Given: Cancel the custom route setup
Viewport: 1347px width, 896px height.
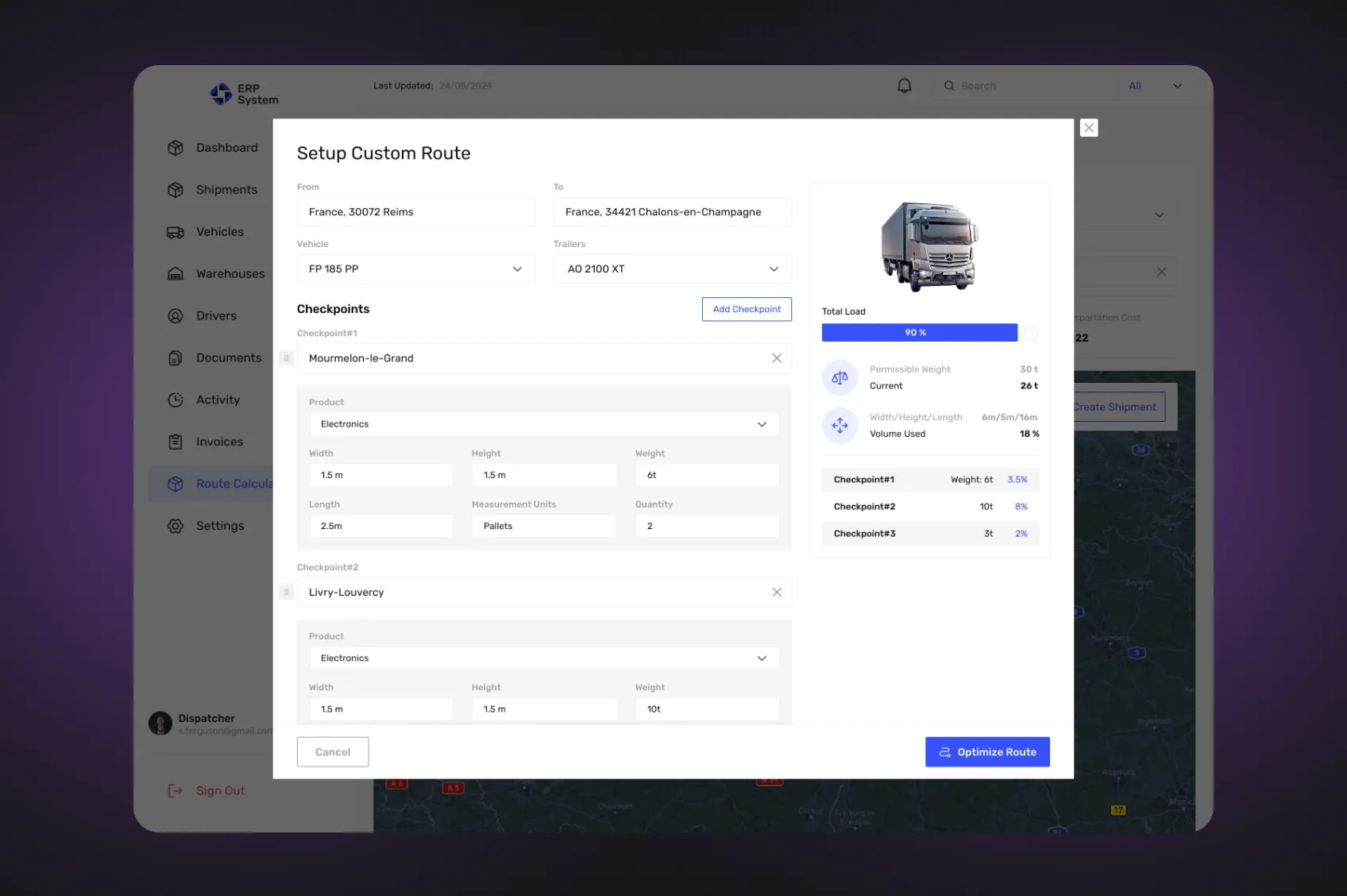Looking at the screenshot, I should (x=332, y=752).
